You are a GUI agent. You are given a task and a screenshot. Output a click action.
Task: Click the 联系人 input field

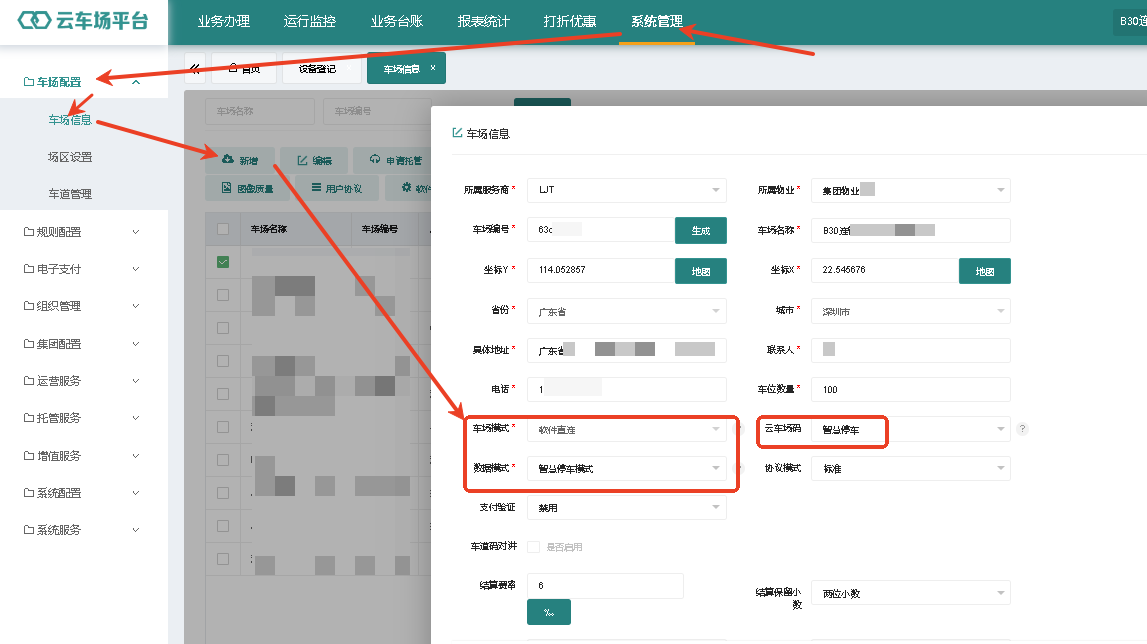[911, 350]
